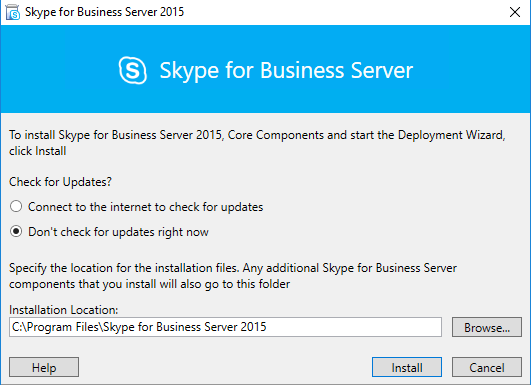531x385 pixels.
Task: Click the 'Skype for Business Server' banner heading
Action: (x=286, y=70)
